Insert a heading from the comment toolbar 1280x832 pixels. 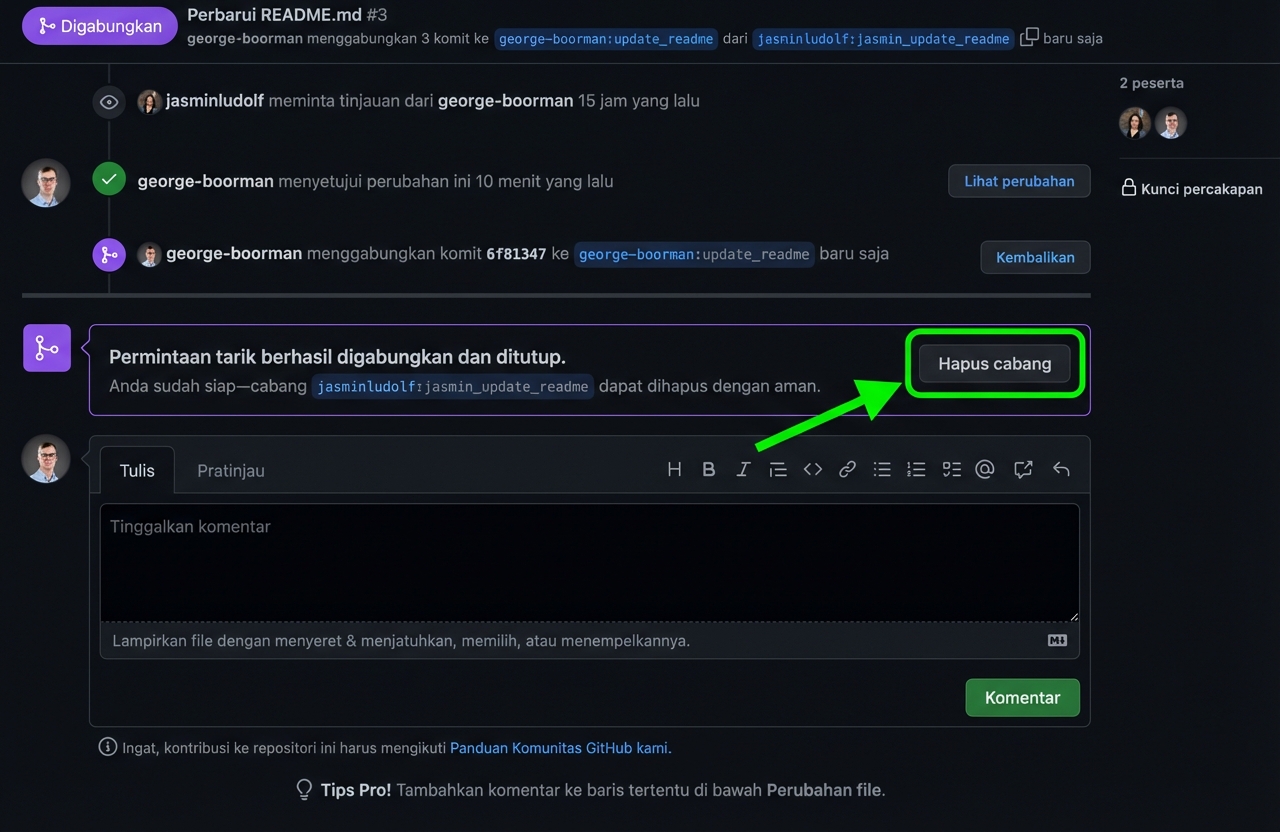coord(674,469)
